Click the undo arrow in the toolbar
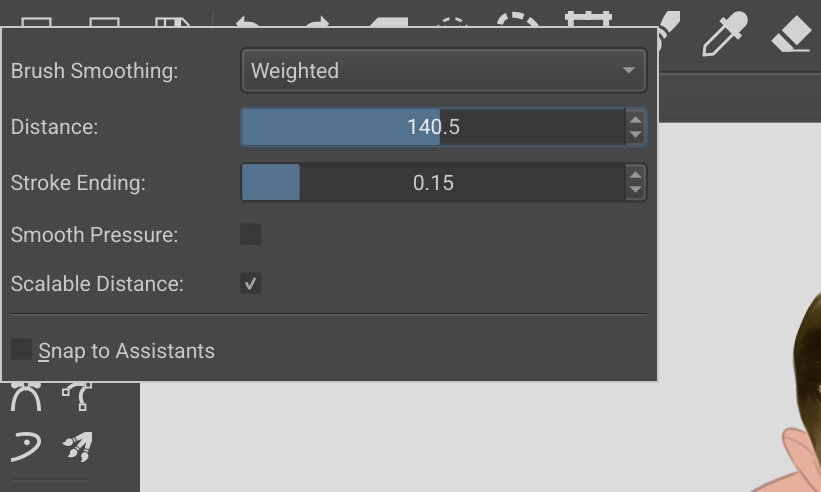The image size is (821, 492). (x=248, y=22)
